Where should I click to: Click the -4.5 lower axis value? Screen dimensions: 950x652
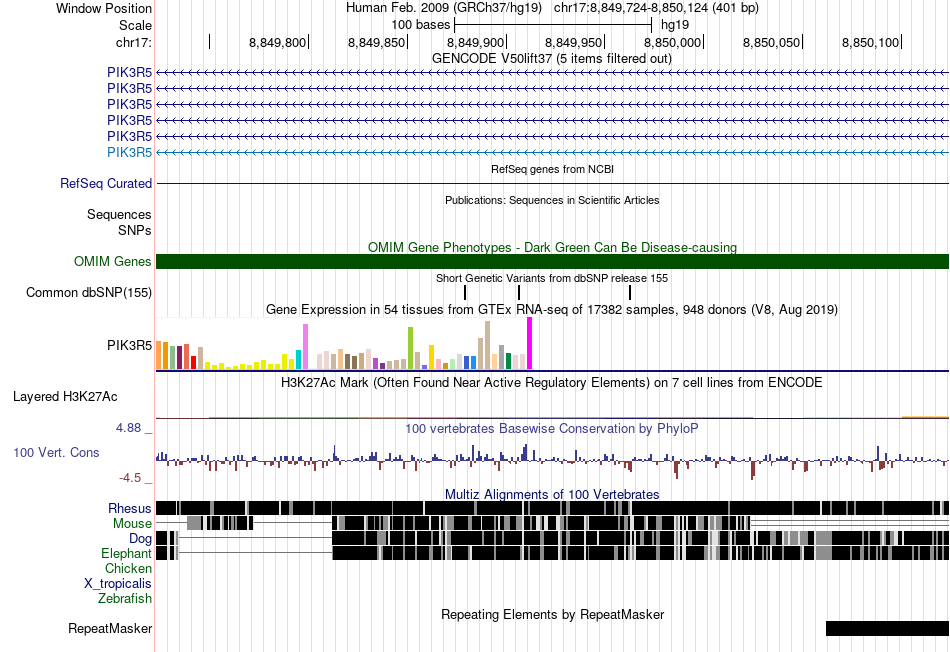coord(130,477)
